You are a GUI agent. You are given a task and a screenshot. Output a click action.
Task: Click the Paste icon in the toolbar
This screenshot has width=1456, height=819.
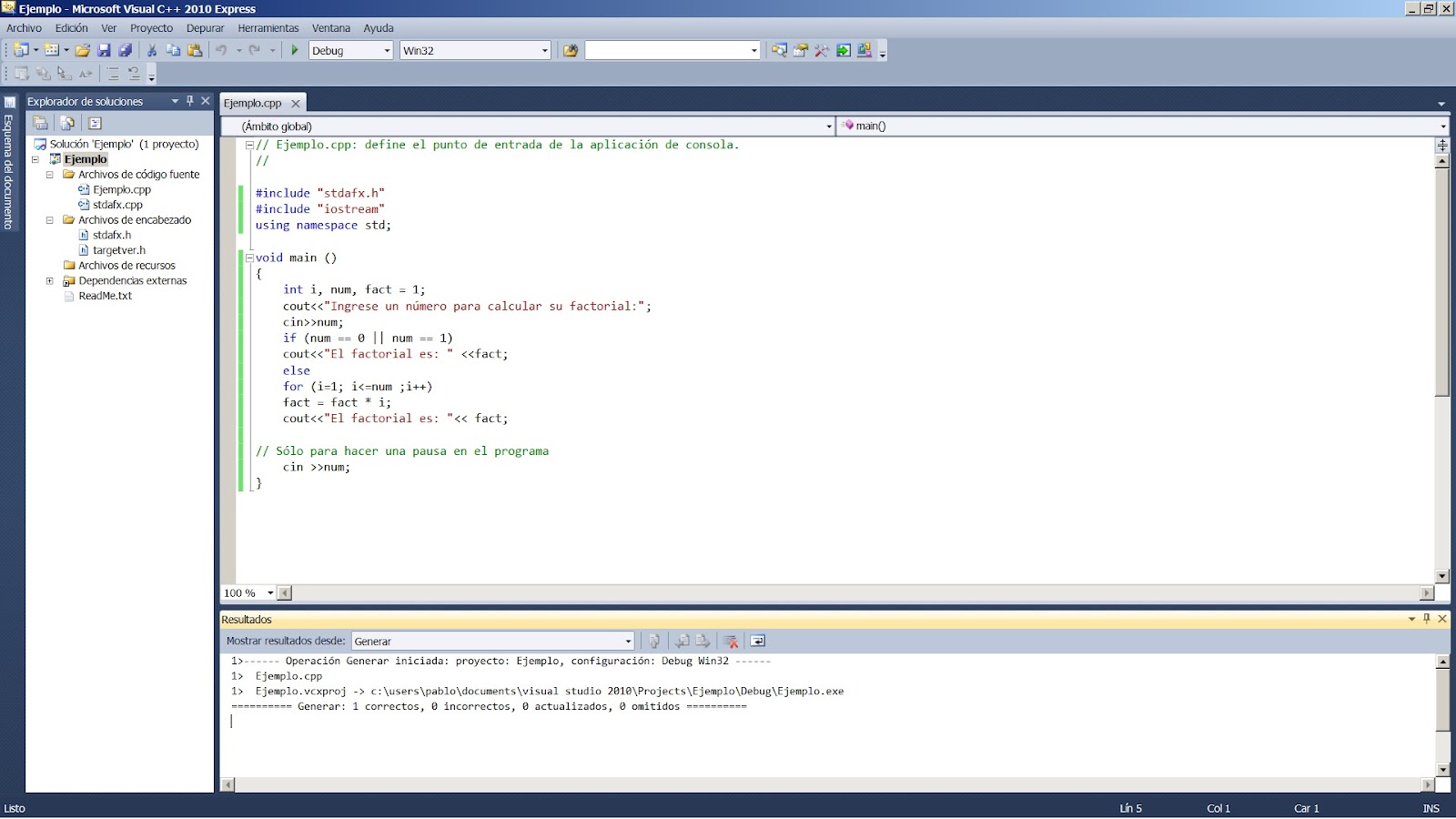coord(194,50)
